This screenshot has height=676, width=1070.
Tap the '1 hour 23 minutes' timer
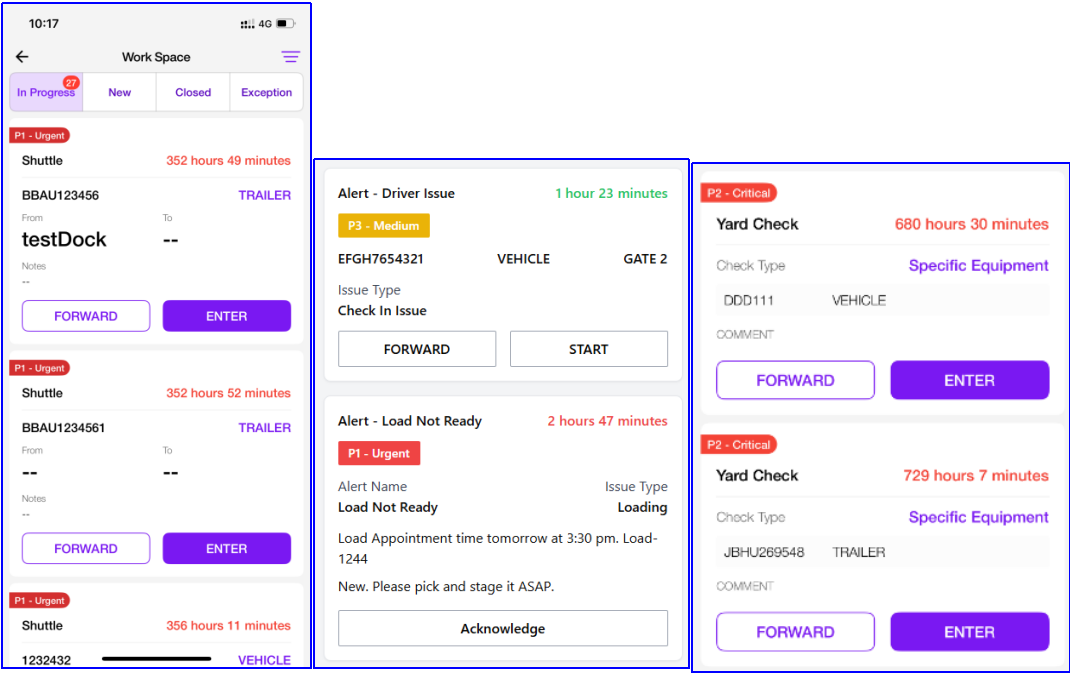pyautogui.click(x=611, y=193)
